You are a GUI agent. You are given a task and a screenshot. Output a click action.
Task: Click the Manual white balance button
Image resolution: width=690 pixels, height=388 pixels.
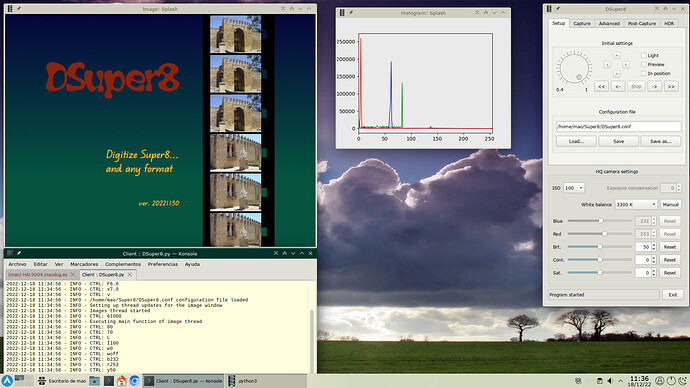[x=670, y=205]
